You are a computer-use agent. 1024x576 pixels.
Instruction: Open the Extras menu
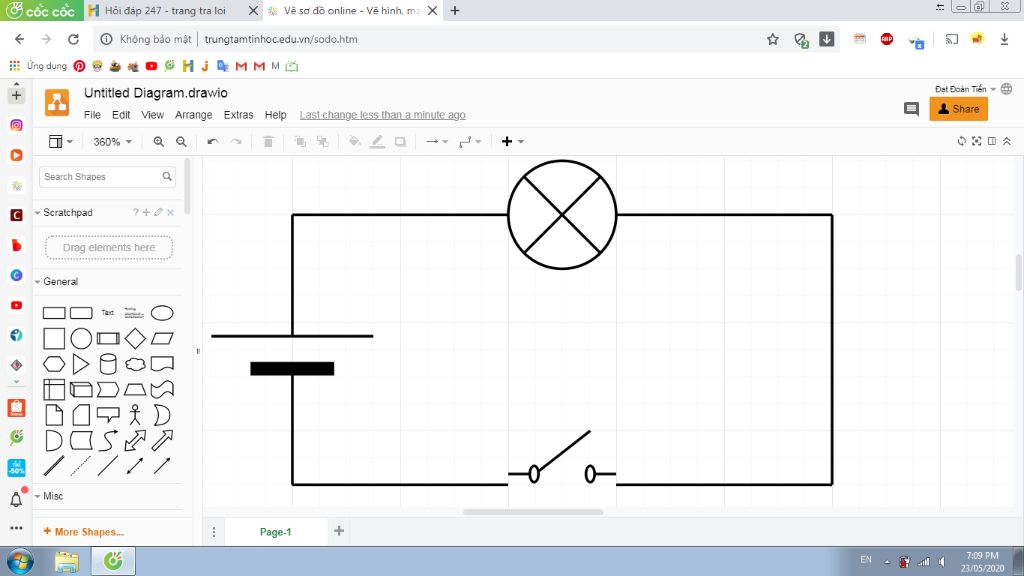[x=238, y=115]
